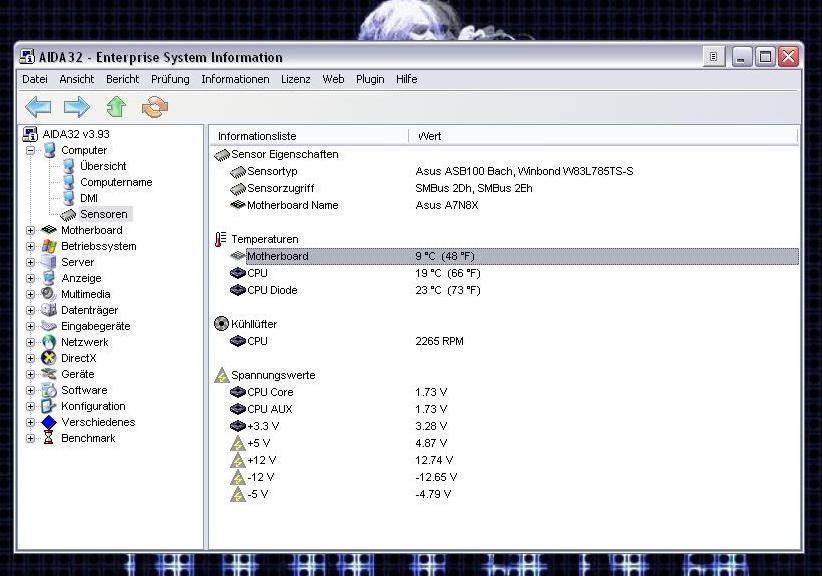Viewport: 822px width, 576px height.
Task: Select the AIDA32 v3.93 root node
Action: [76, 134]
